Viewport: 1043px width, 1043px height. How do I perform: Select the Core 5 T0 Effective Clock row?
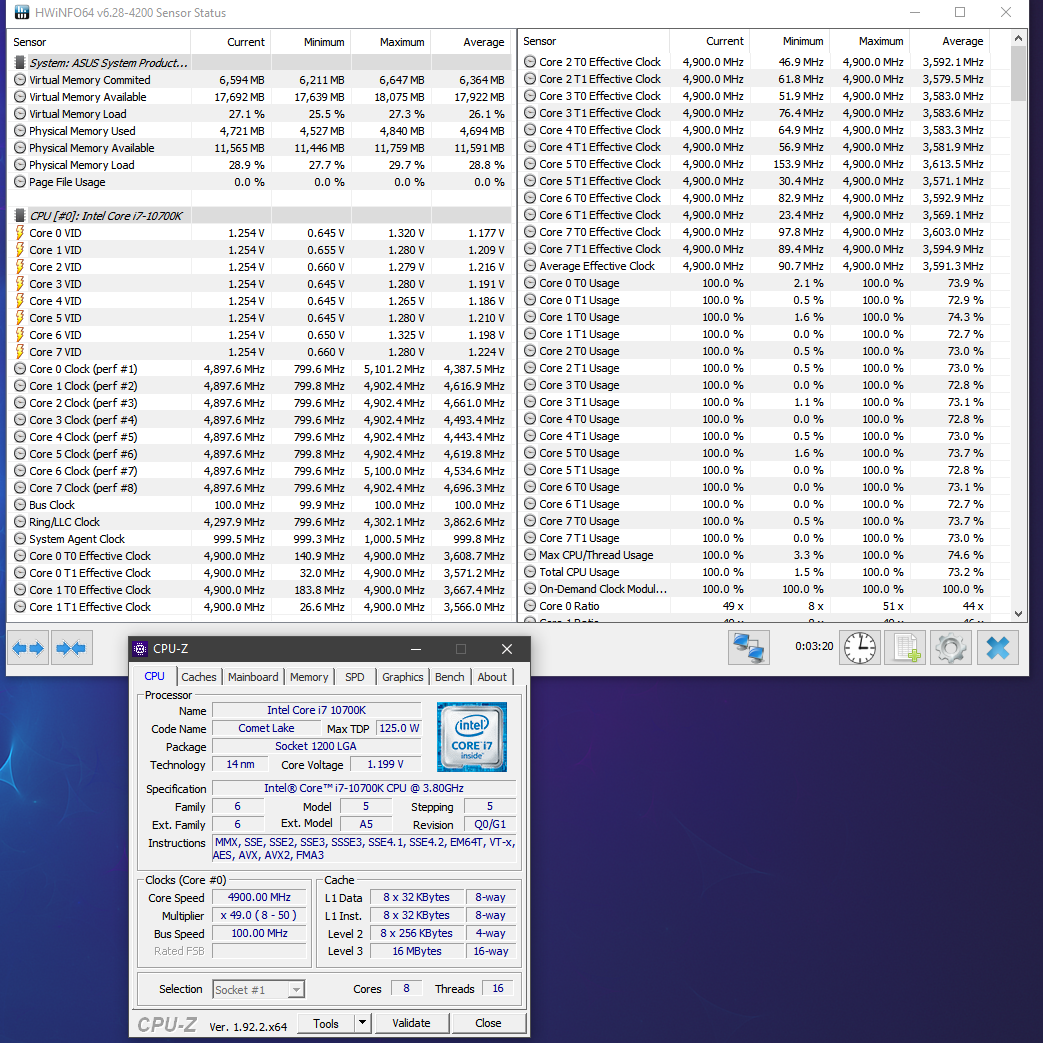point(757,164)
